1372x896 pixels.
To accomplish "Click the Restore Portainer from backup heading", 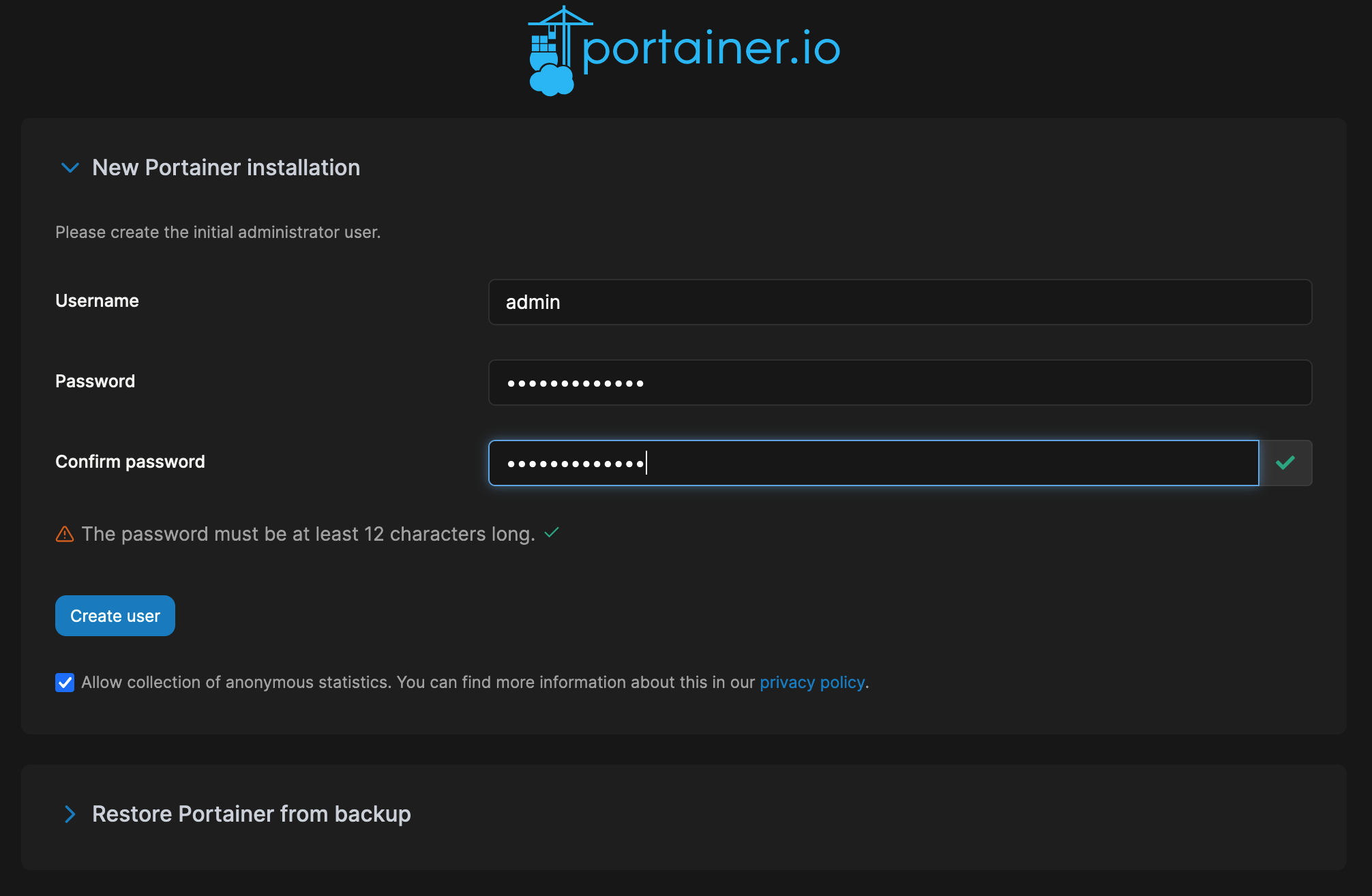I will click(251, 814).
